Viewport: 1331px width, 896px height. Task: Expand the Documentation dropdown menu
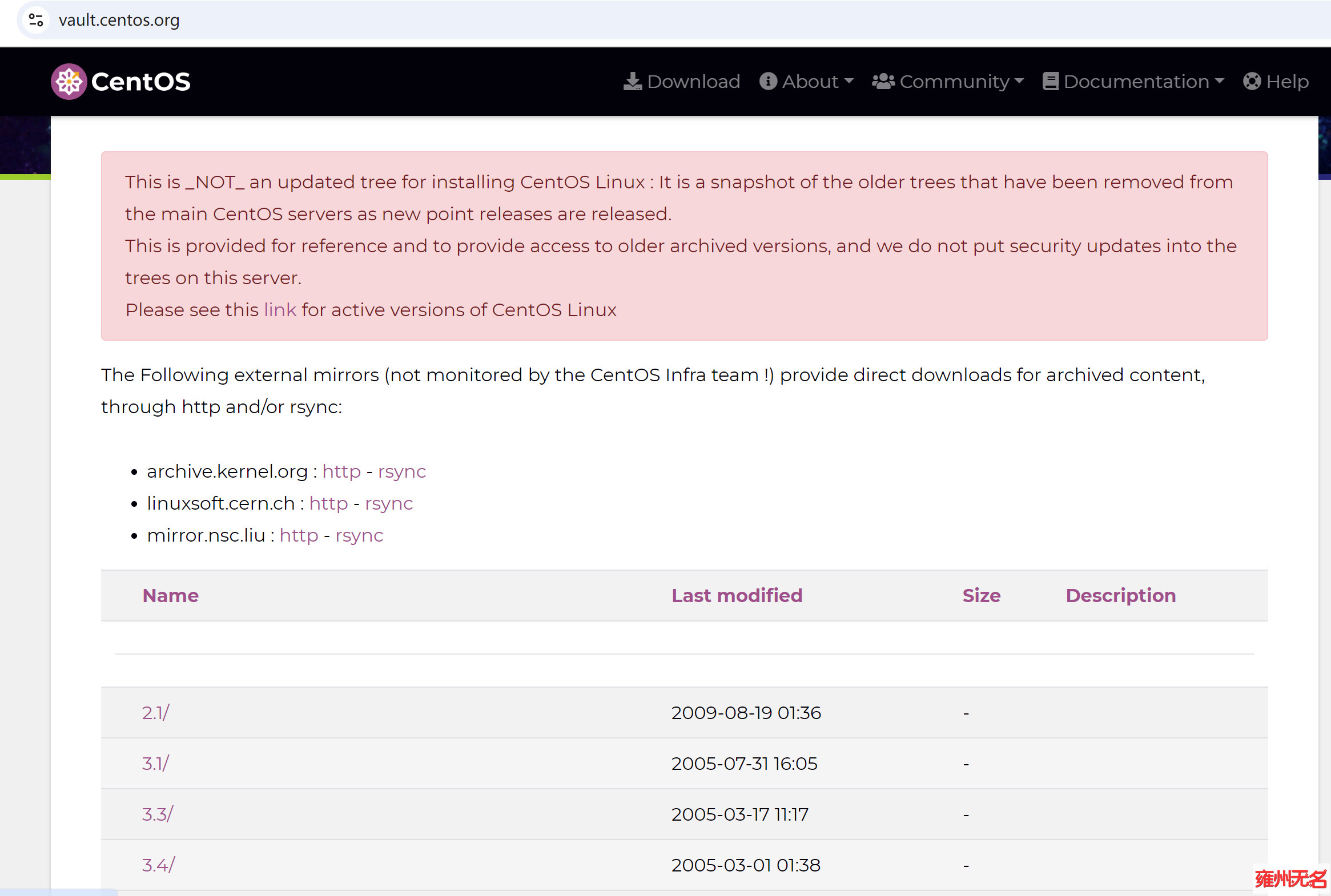tap(1133, 82)
